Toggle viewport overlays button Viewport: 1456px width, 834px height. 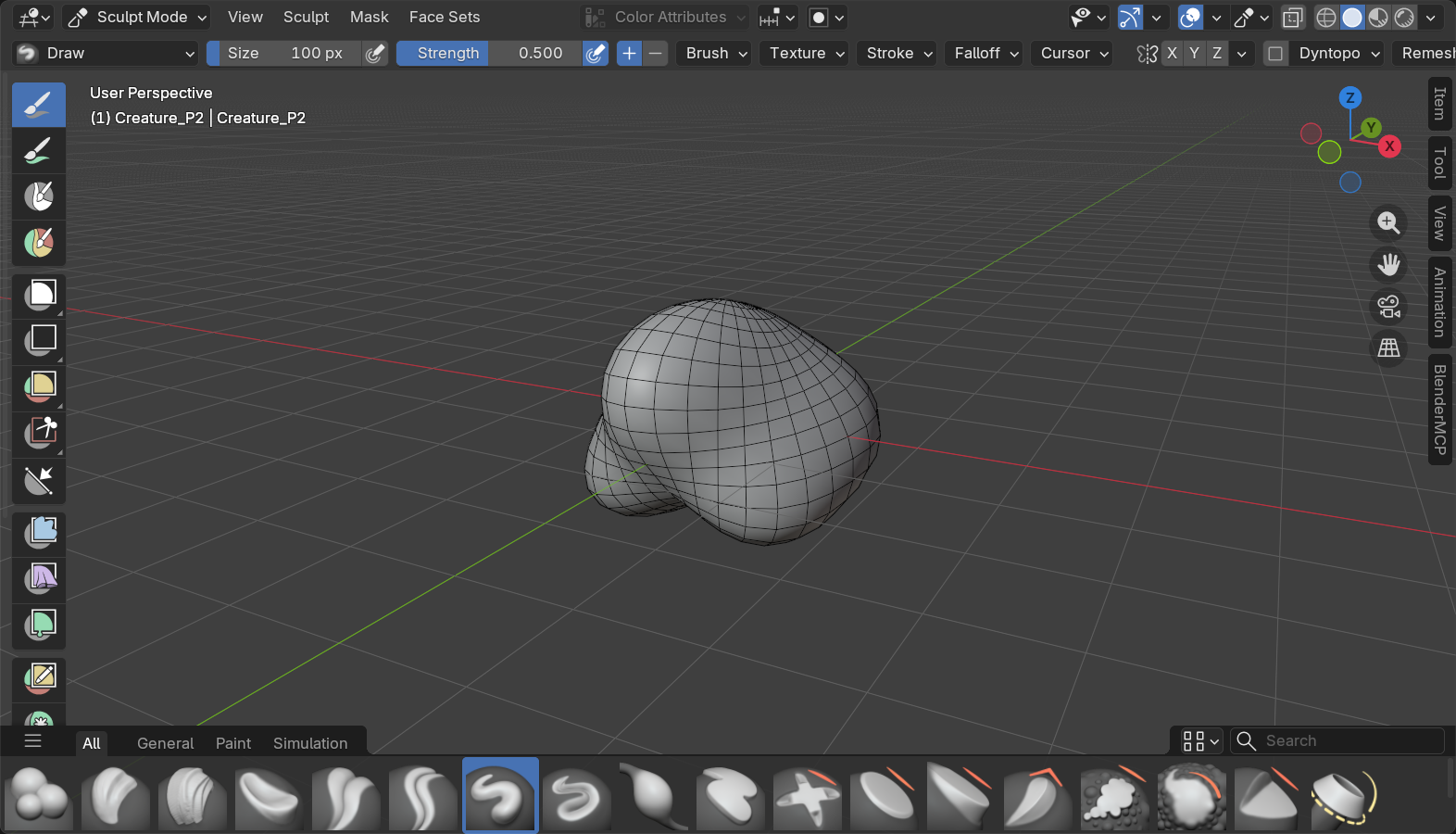click(1190, 18)
